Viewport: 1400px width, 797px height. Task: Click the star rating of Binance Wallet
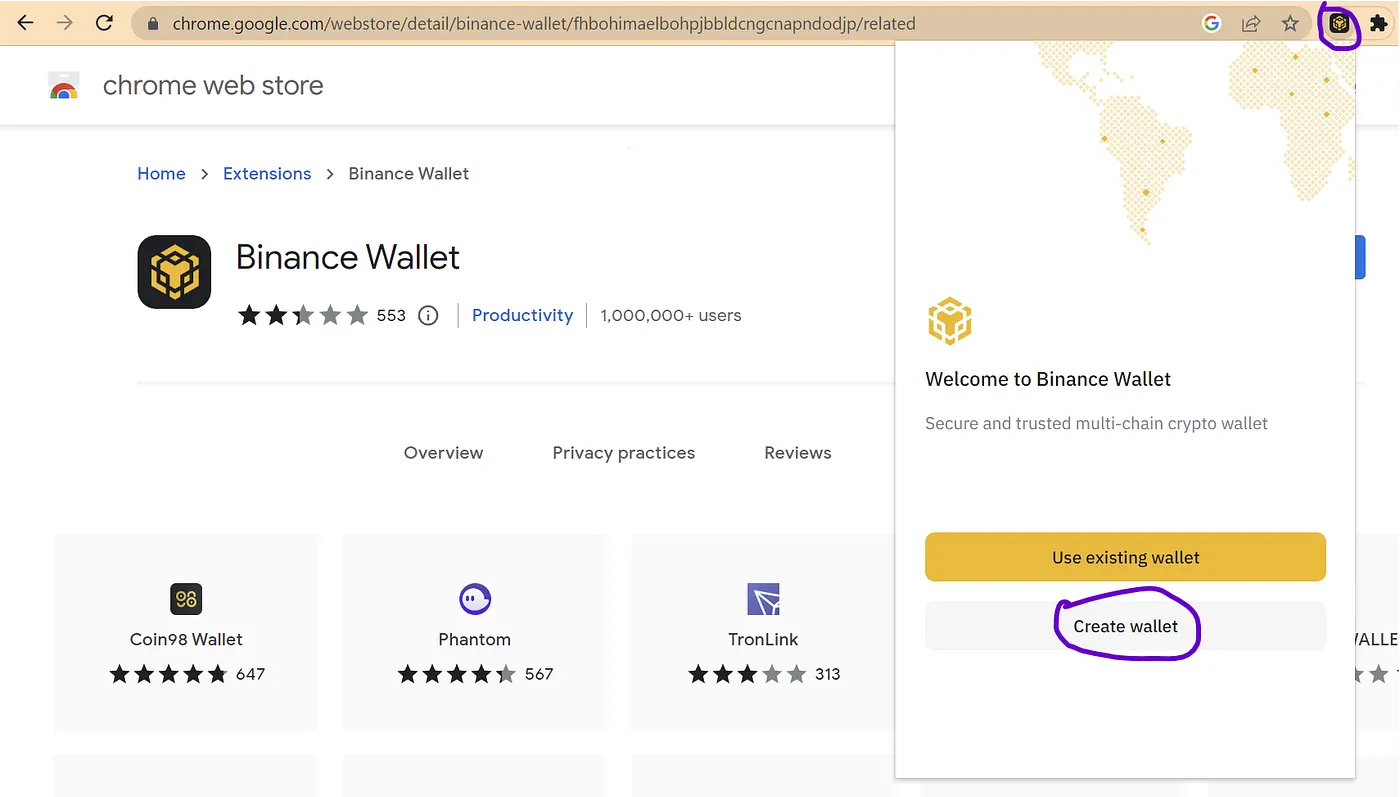303,316
